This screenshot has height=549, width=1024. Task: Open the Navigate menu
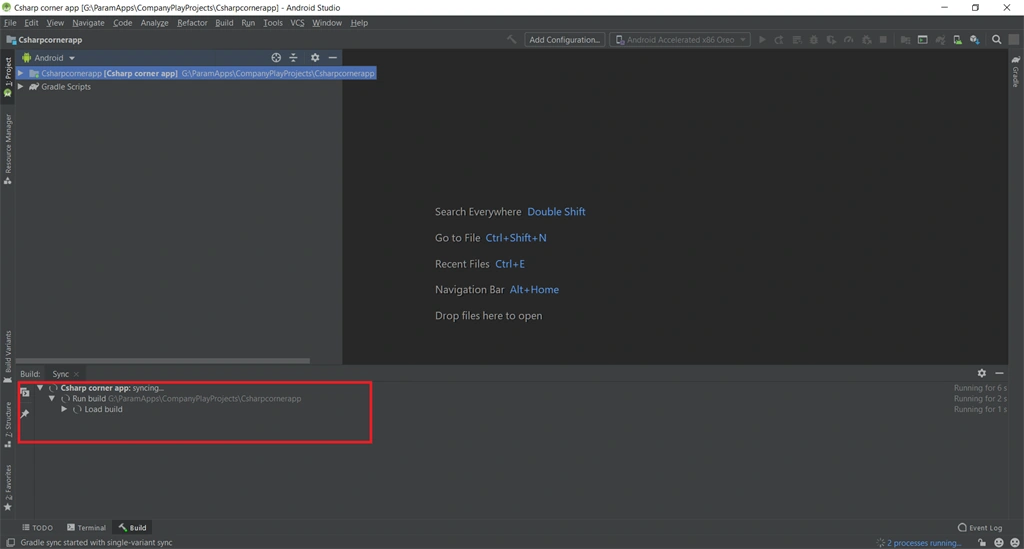[88, 23]
